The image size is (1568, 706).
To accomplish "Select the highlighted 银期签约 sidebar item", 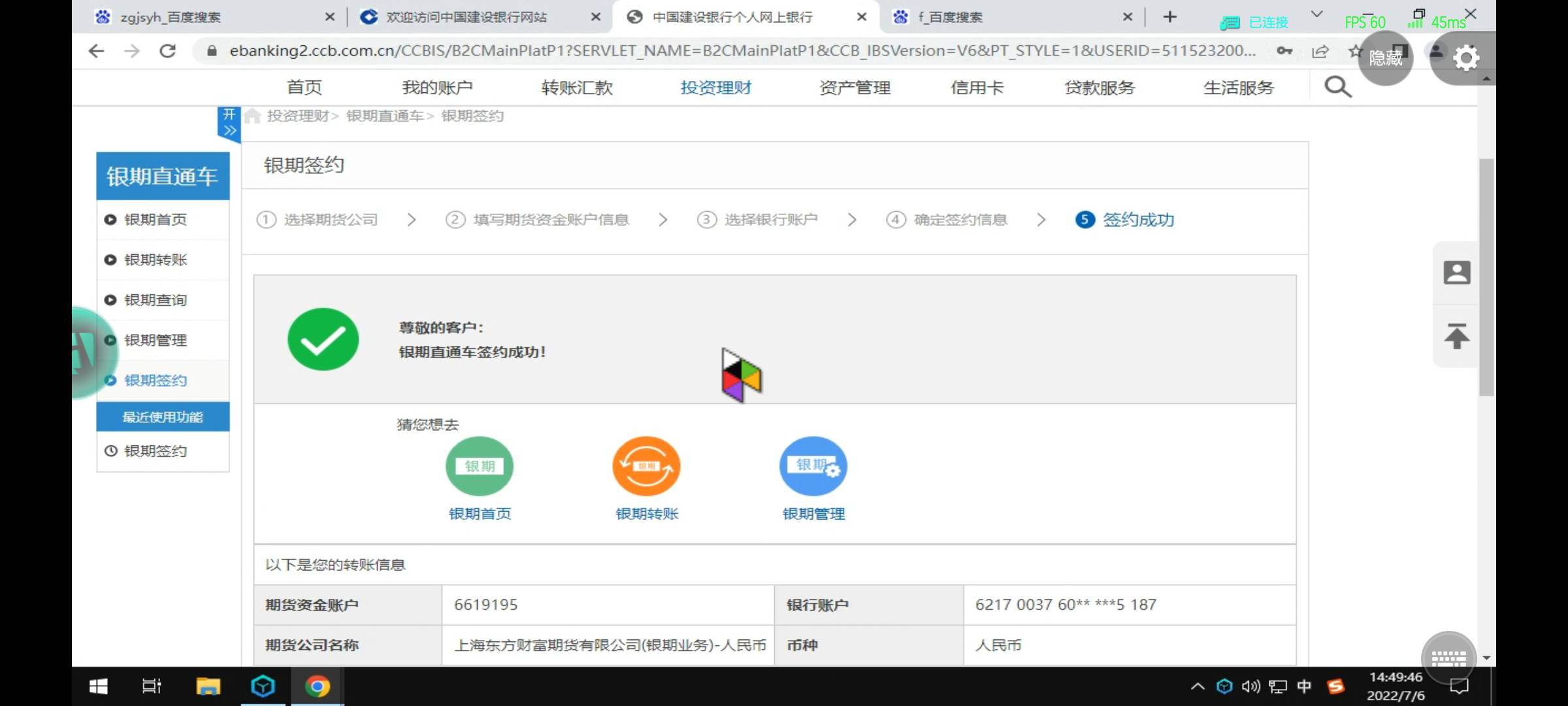I will coord(163,380).
